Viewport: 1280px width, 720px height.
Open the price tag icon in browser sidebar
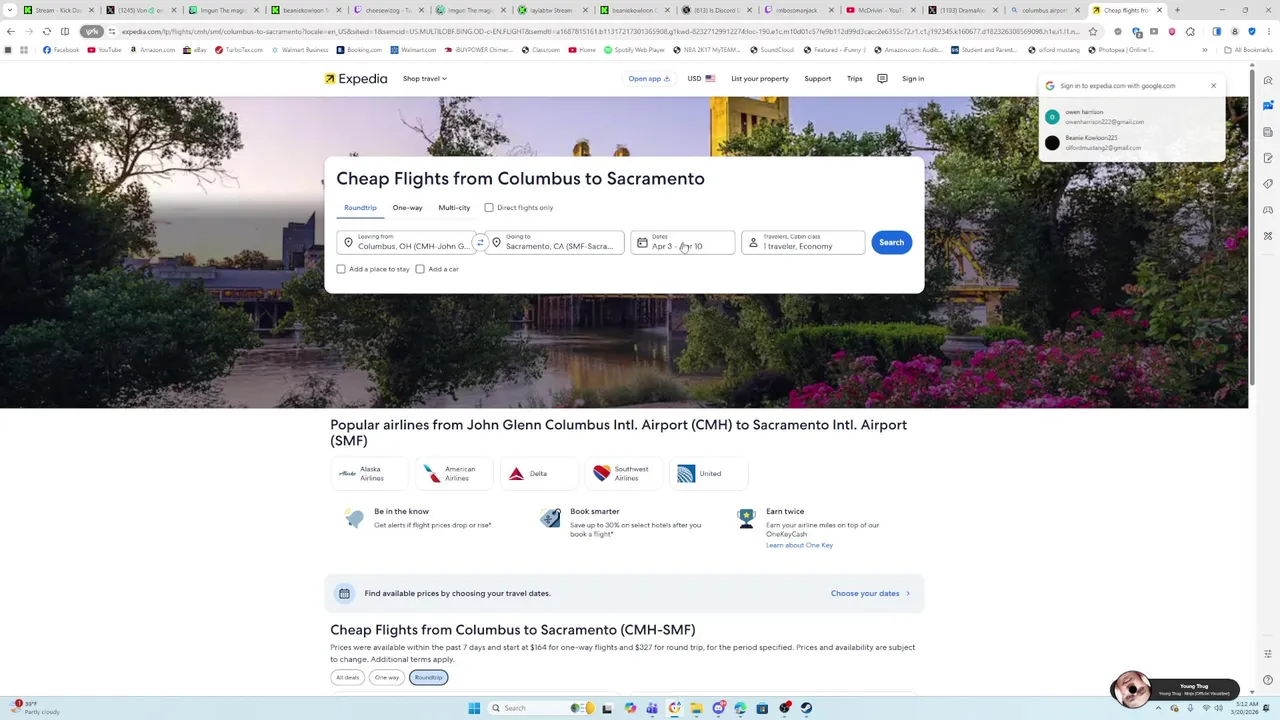pos(1268,184)
